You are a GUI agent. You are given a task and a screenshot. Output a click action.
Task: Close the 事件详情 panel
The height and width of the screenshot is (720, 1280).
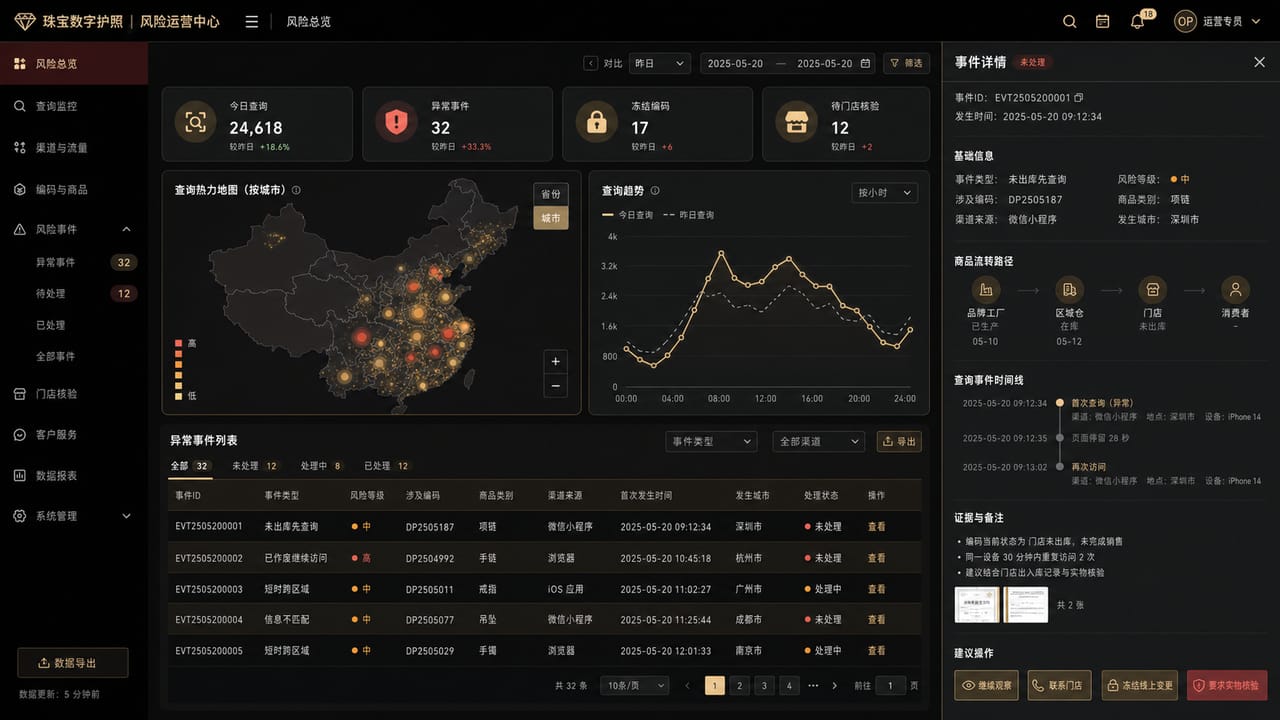tap(1259, 62)
